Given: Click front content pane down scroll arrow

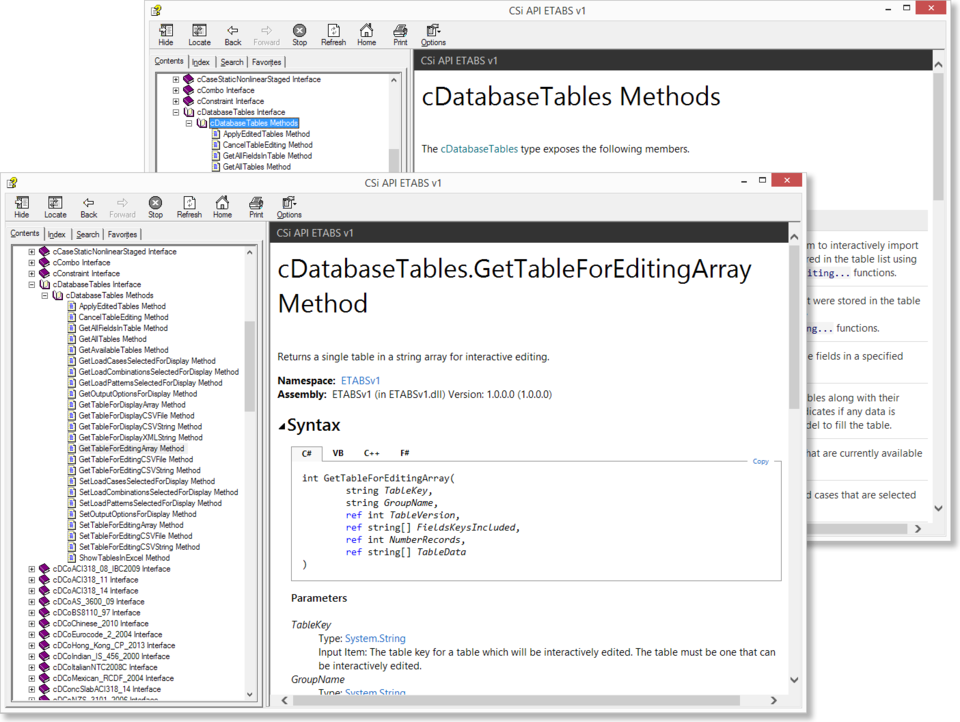Looking at the screenshot, I should (x=794, y=680).
